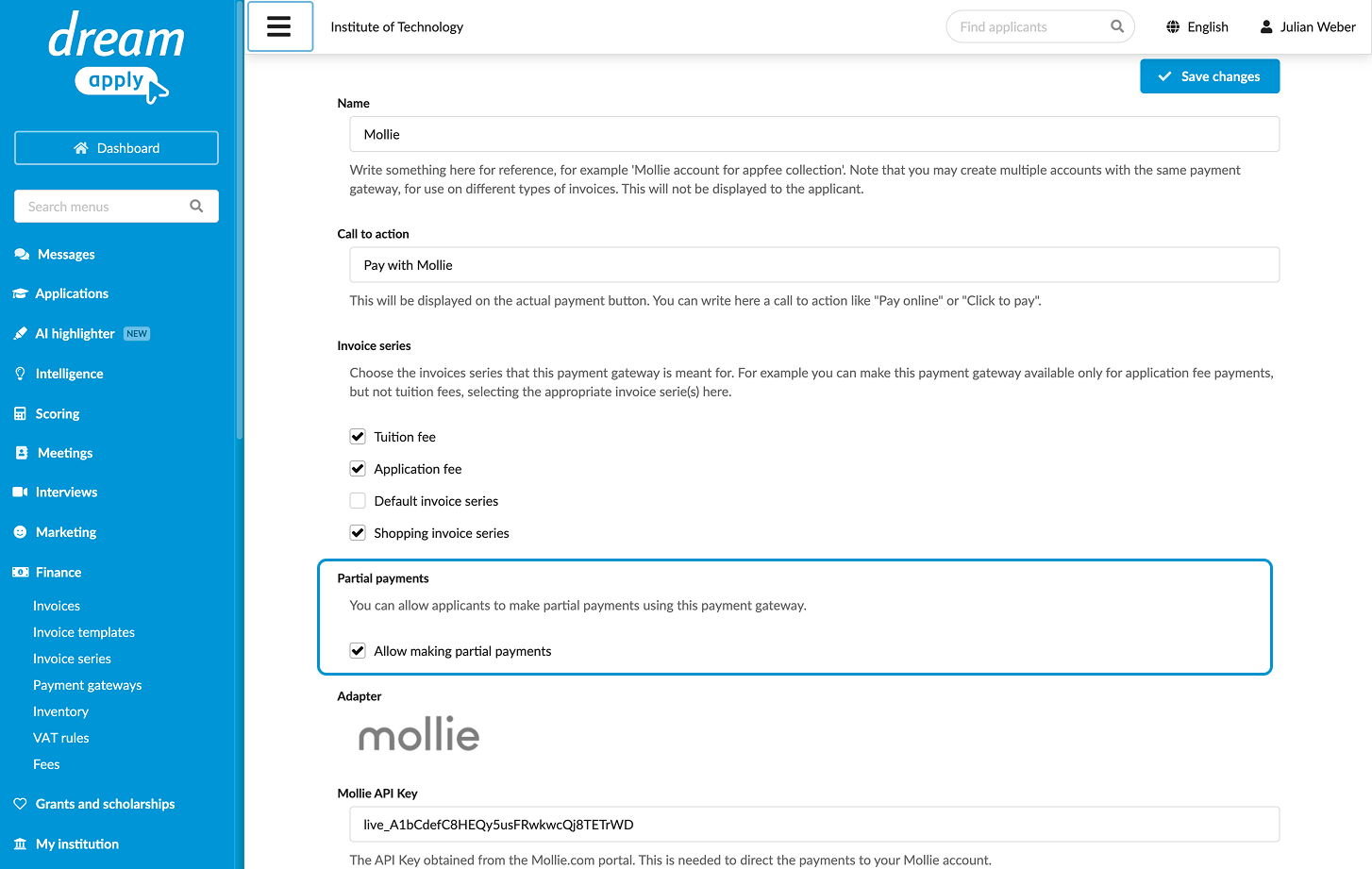1372x869 pixels.
Task: Collapse the Finance menu section
Action: point(59,572)
